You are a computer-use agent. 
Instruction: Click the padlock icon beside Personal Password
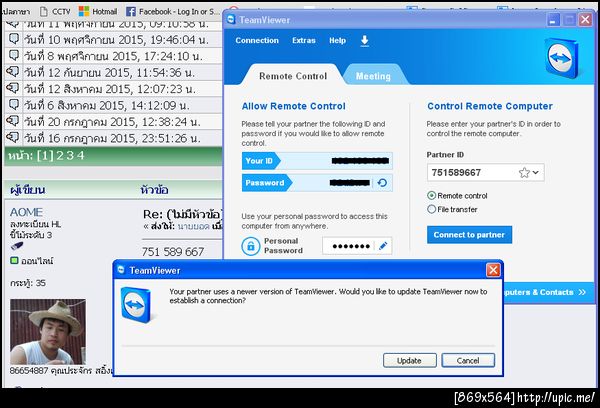point(251,246)
